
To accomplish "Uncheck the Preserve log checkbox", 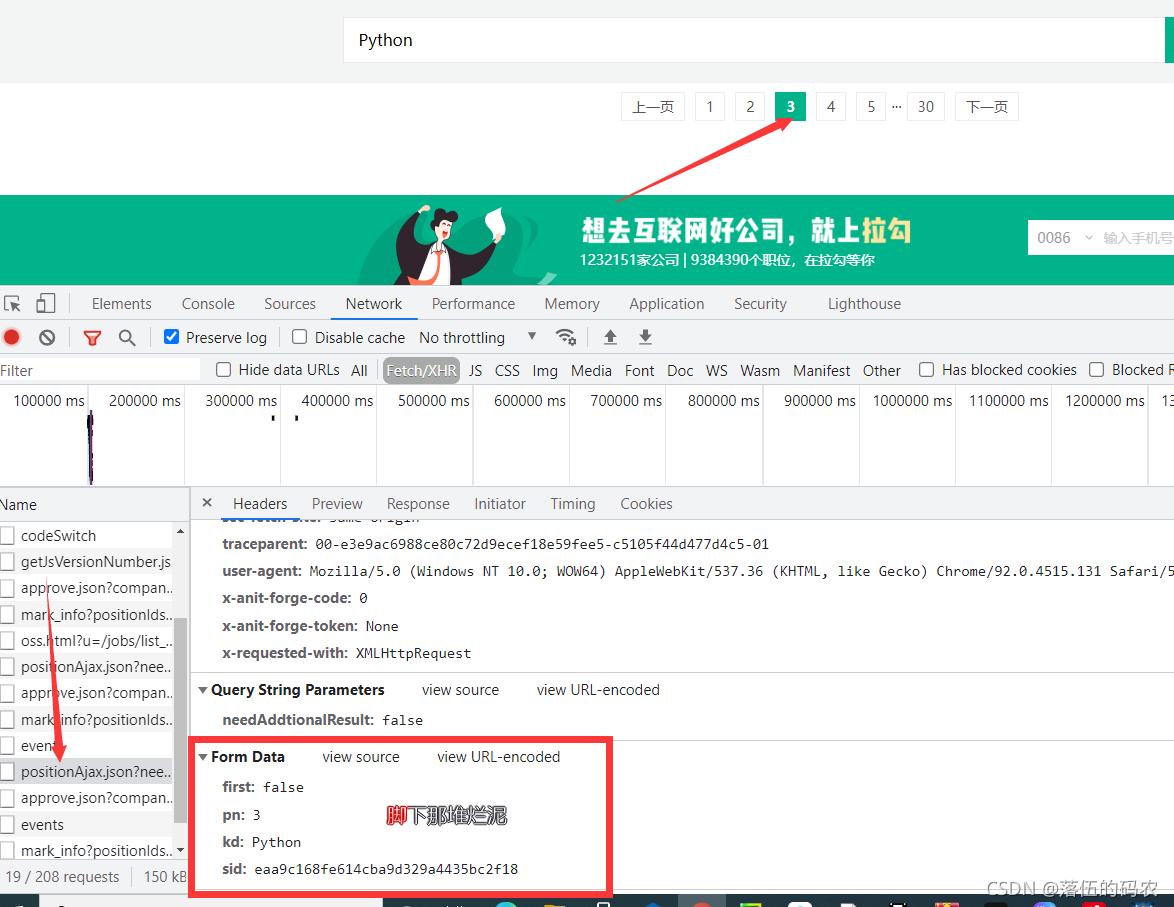I will tap(170, 337).
